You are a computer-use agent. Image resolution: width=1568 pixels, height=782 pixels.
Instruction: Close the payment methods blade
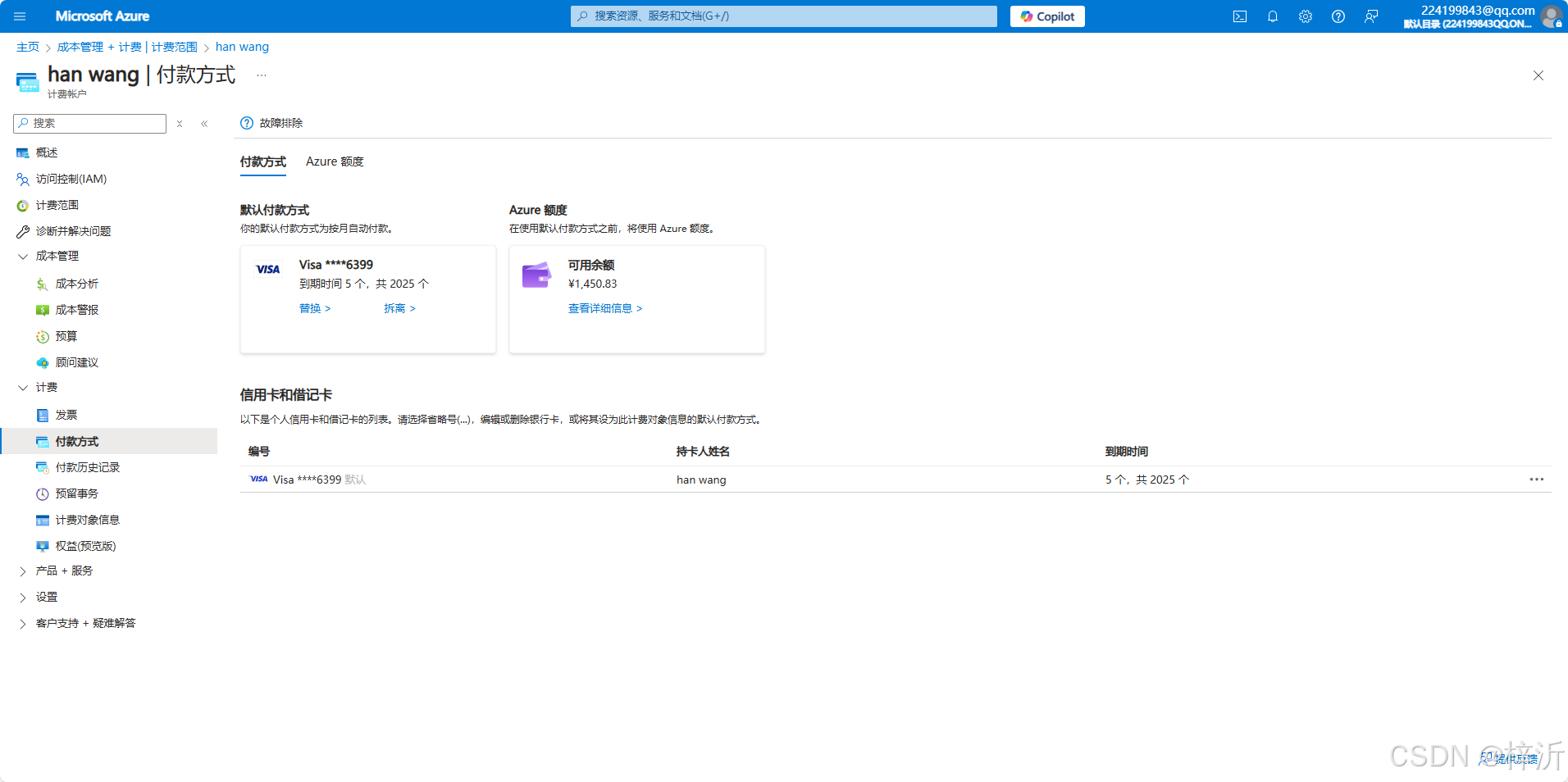1538,75
